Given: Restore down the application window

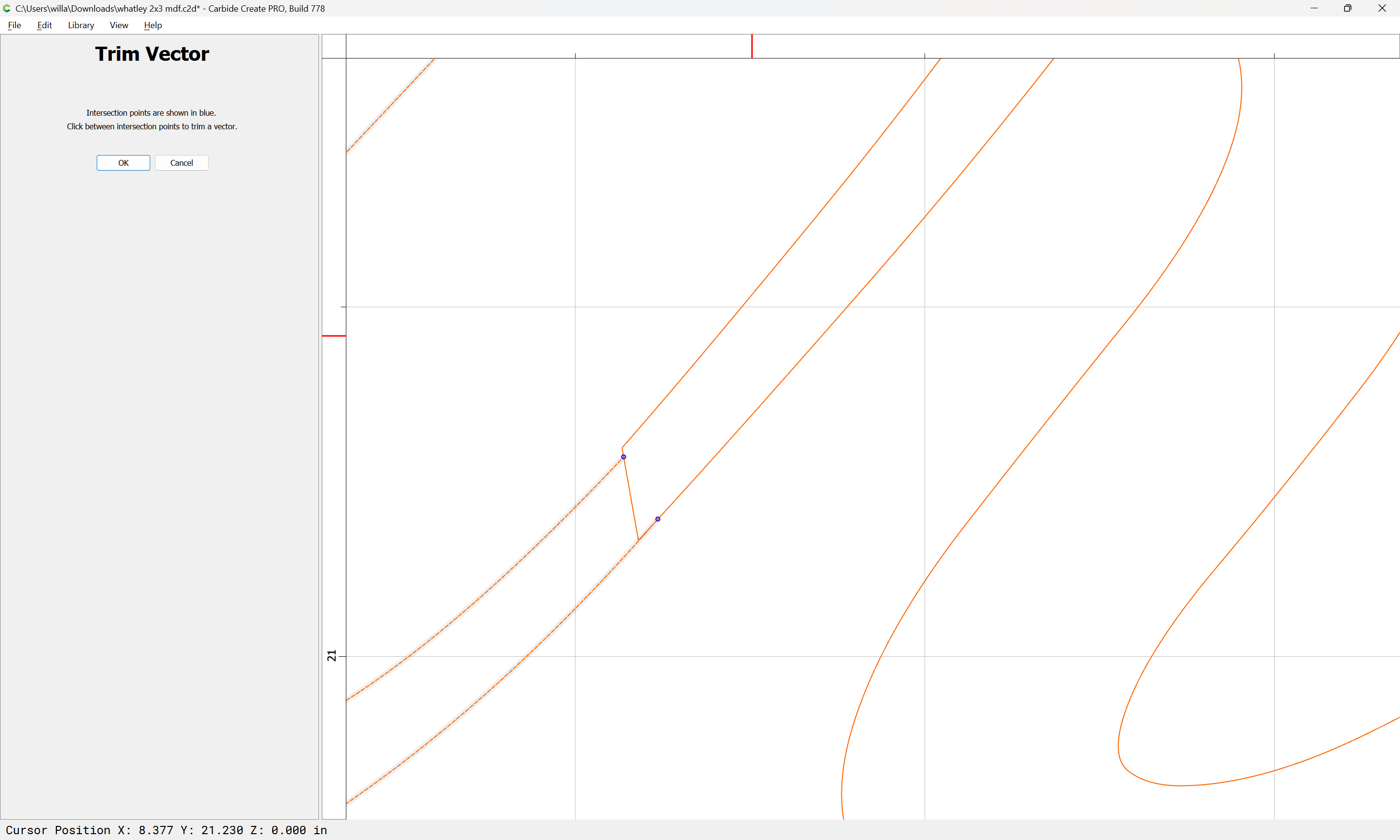Looking at the screenshot, I should [1348, 8].
